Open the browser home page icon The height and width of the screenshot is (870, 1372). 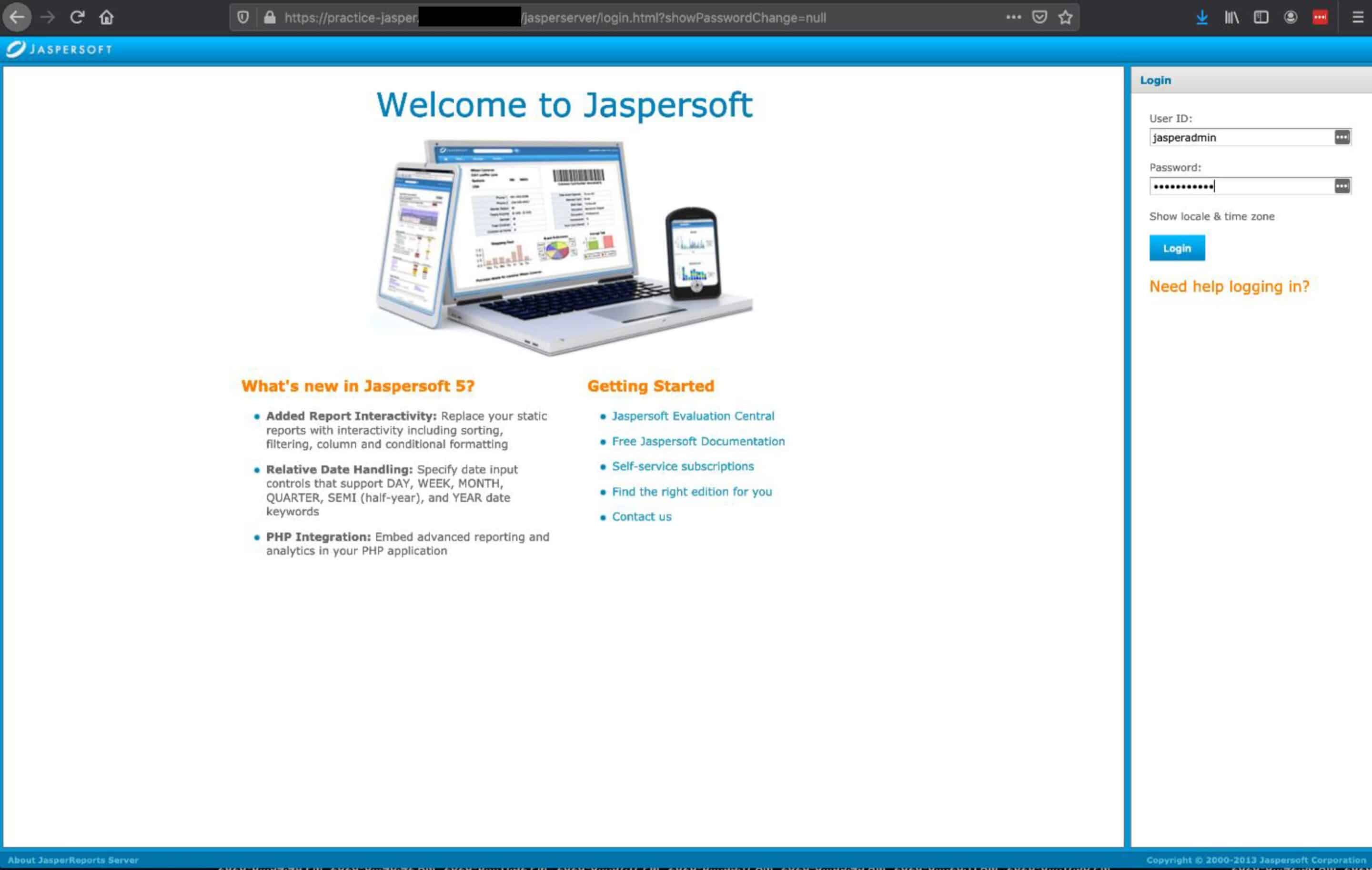107,17
